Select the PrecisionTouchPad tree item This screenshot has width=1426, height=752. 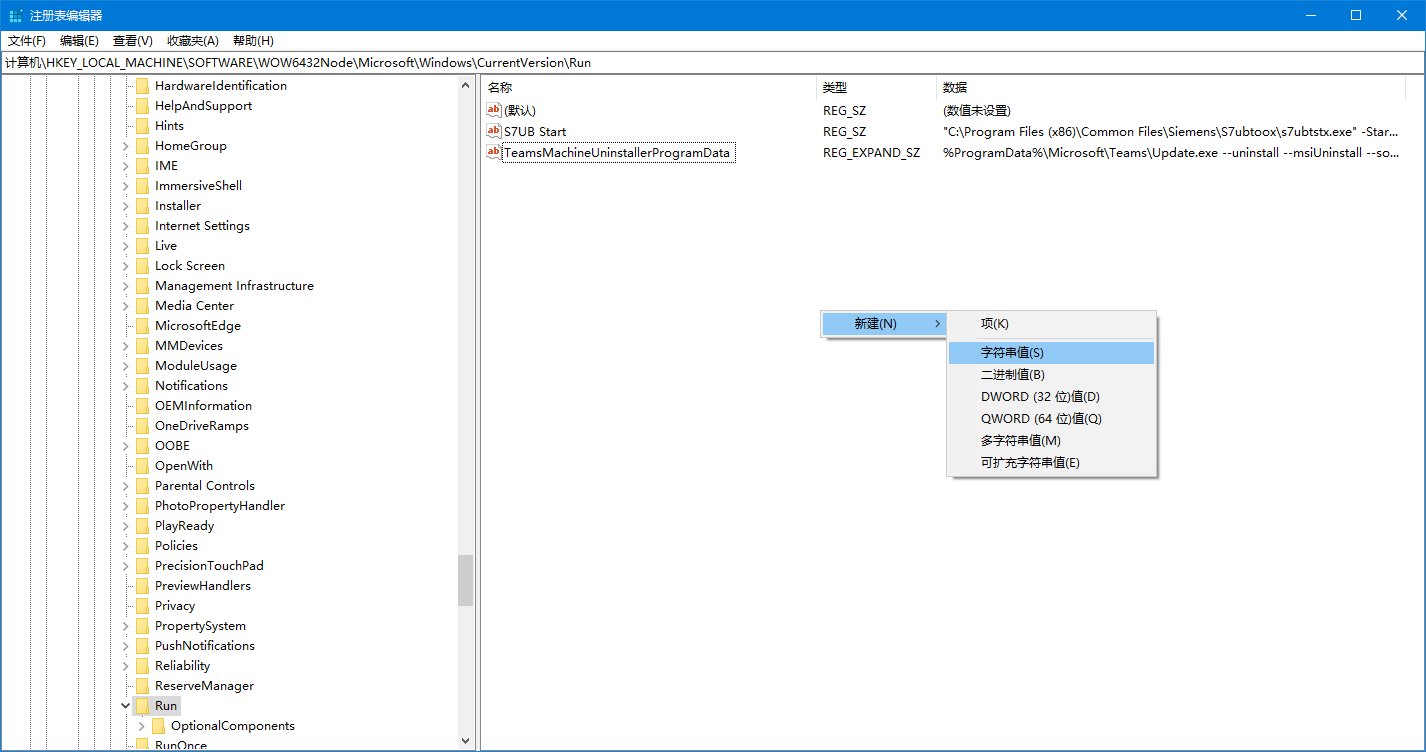click(209, 566)
